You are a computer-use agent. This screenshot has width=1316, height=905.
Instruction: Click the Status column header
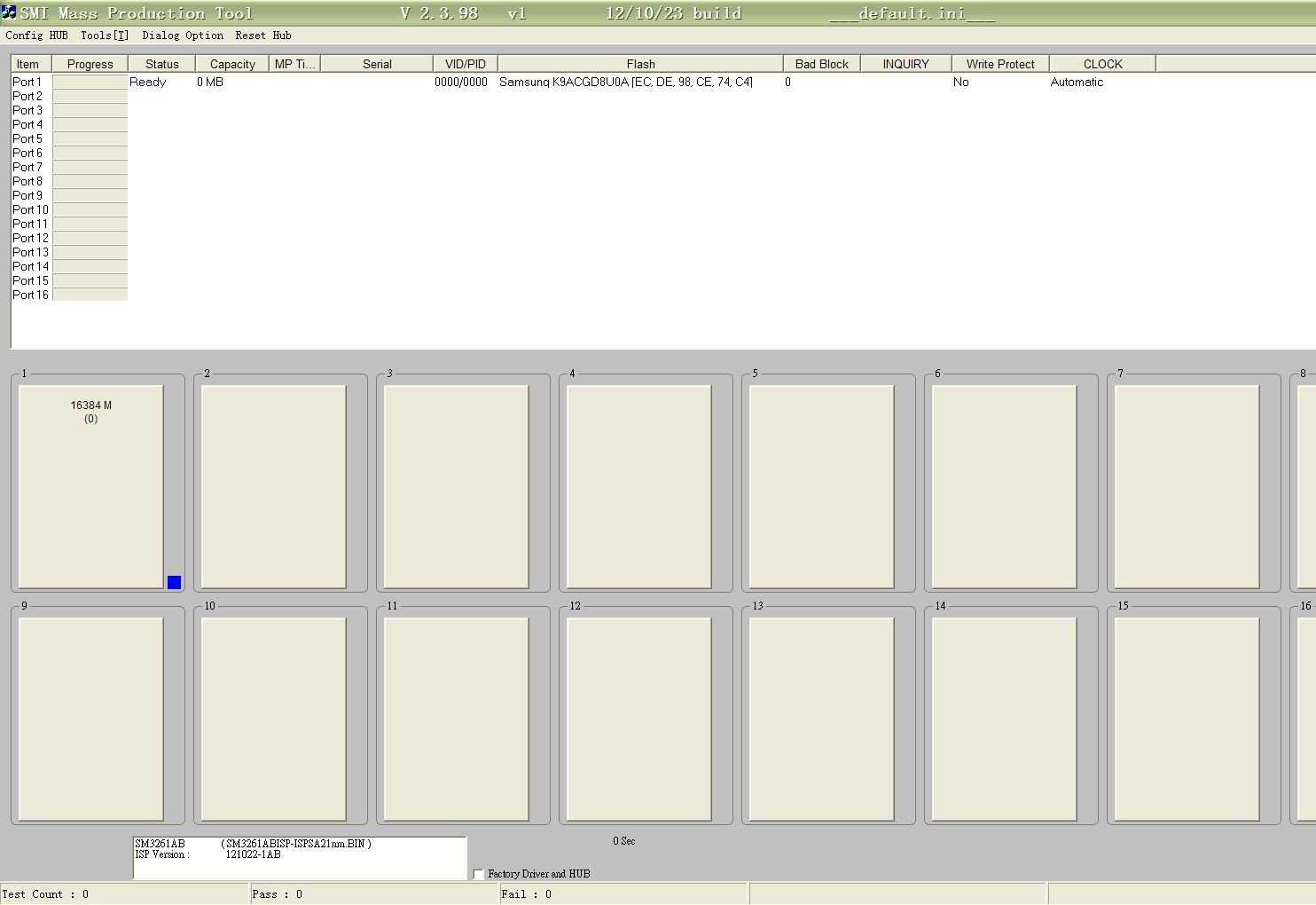pos(161,64)
